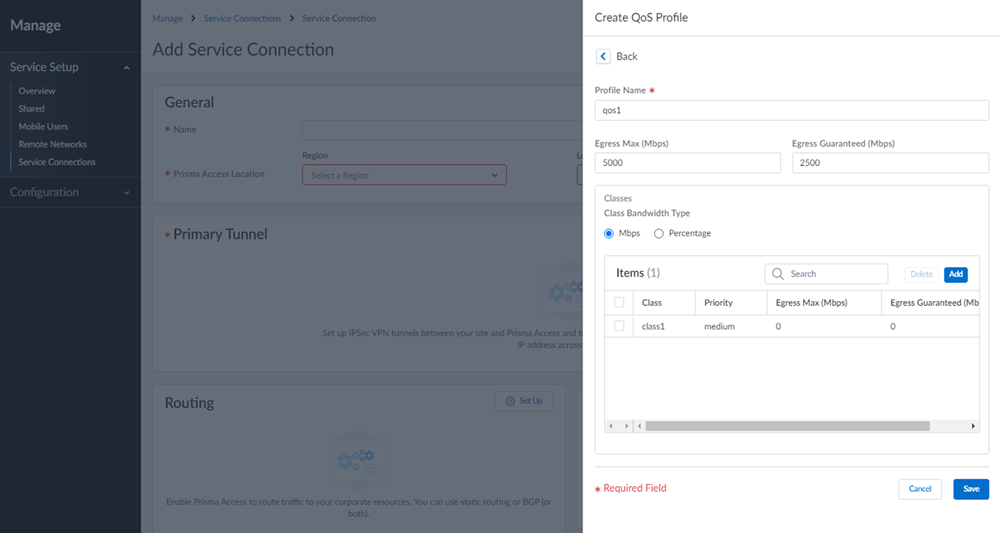1000x533 pixels.
Task: Toggle the select-all header checkbox
Action: click(x=619, y=302)
